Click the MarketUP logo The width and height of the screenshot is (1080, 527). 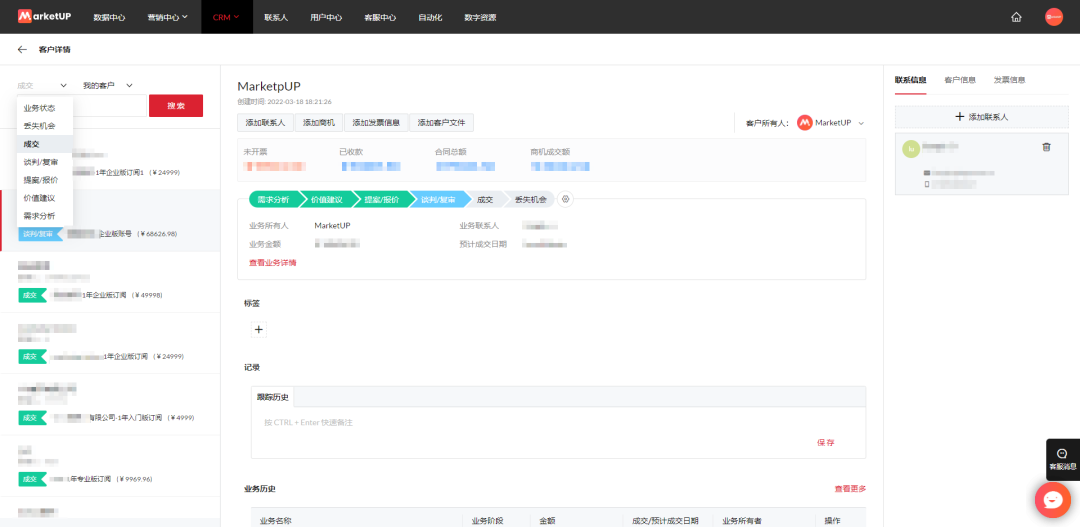(x=45, y=17)
